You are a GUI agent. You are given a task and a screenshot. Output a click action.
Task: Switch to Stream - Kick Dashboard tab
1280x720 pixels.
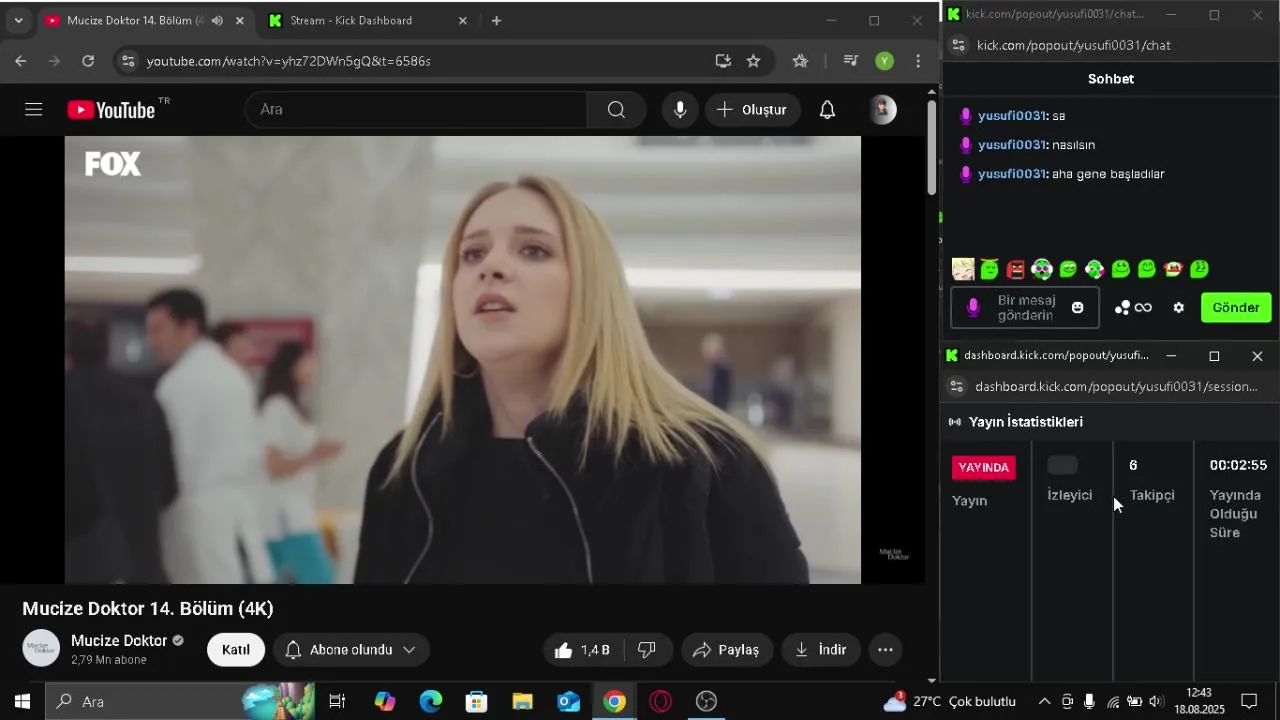click(x=367, y=21)
